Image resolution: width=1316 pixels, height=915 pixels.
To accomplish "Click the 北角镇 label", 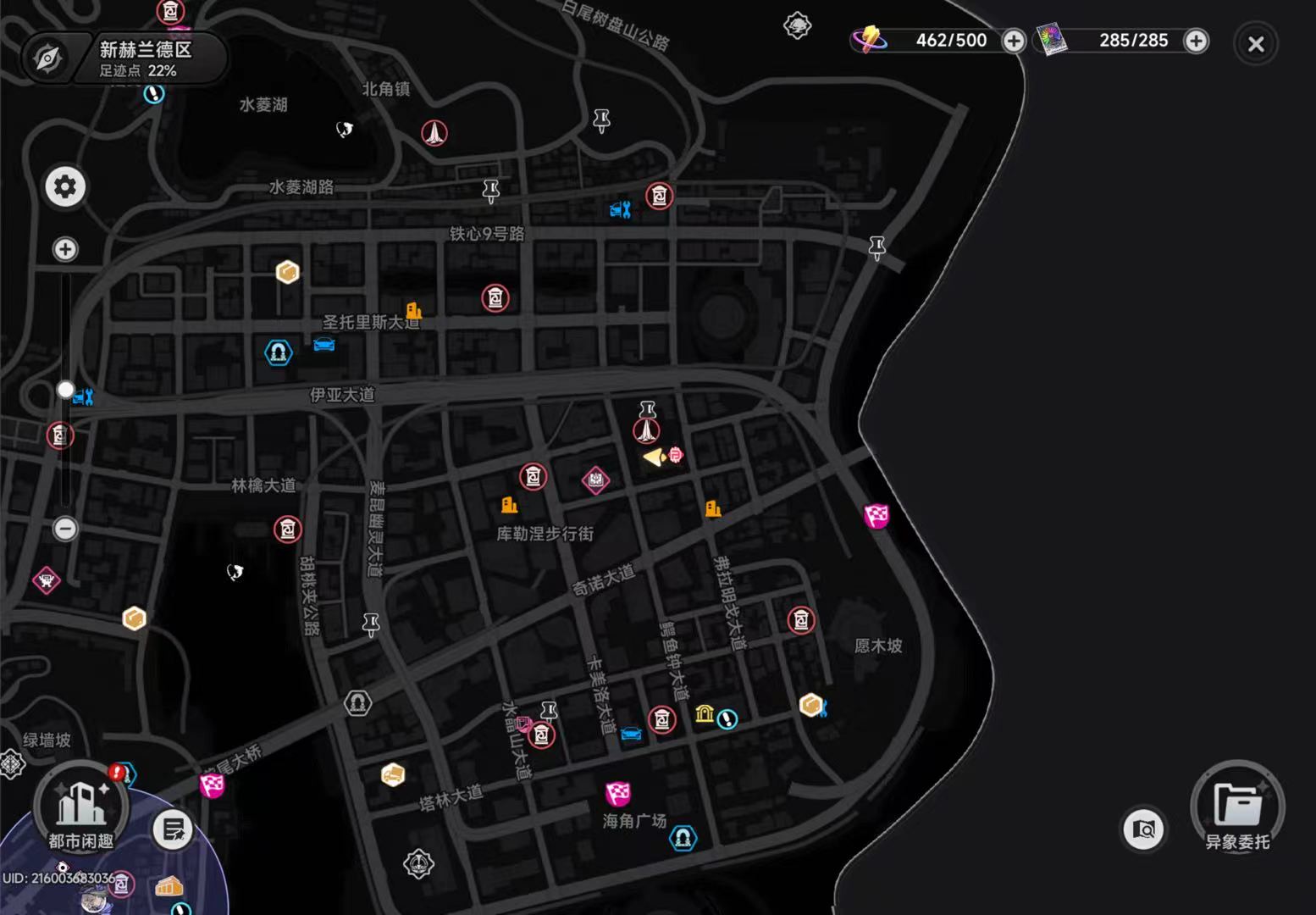I will [x=386, y=89].
